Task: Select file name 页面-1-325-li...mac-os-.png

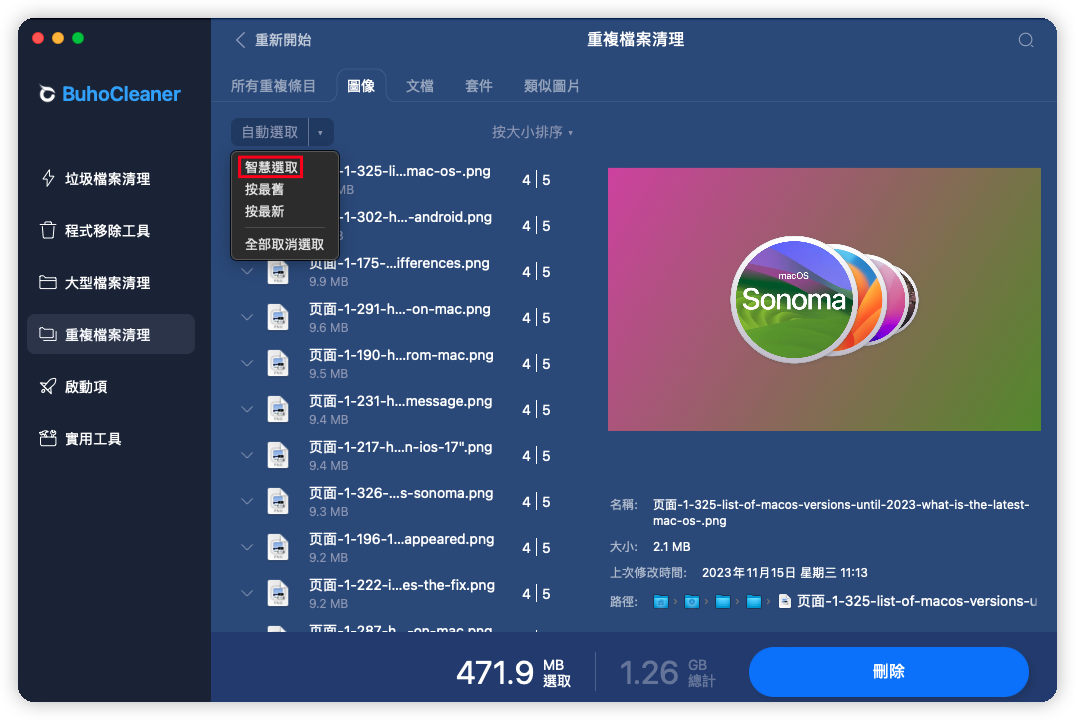Action: click(x=415, y=171)
